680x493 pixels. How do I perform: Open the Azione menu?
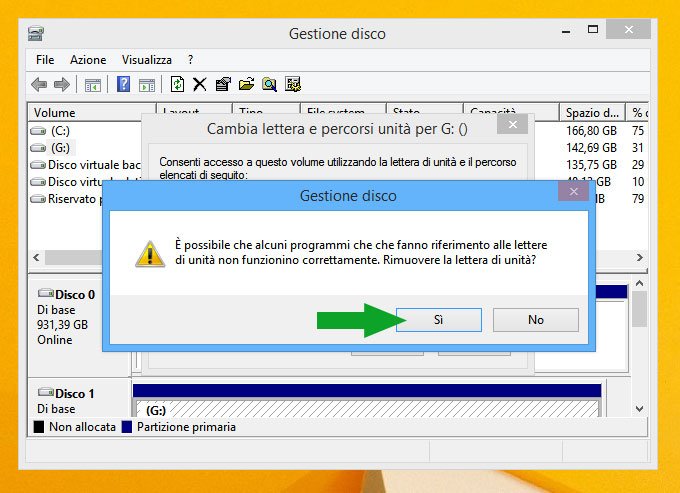88,60
